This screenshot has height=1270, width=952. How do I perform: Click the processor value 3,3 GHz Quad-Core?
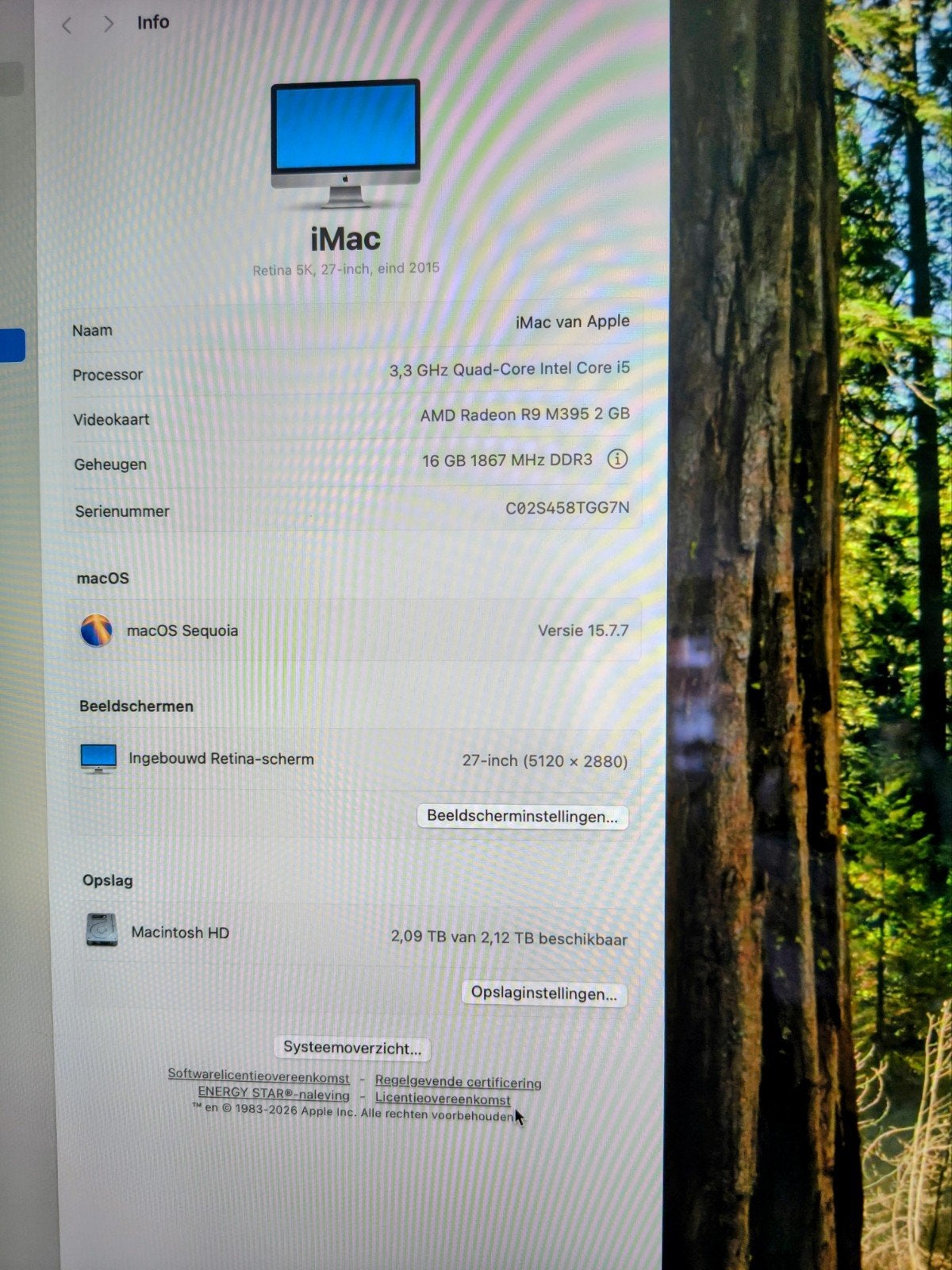509,369
